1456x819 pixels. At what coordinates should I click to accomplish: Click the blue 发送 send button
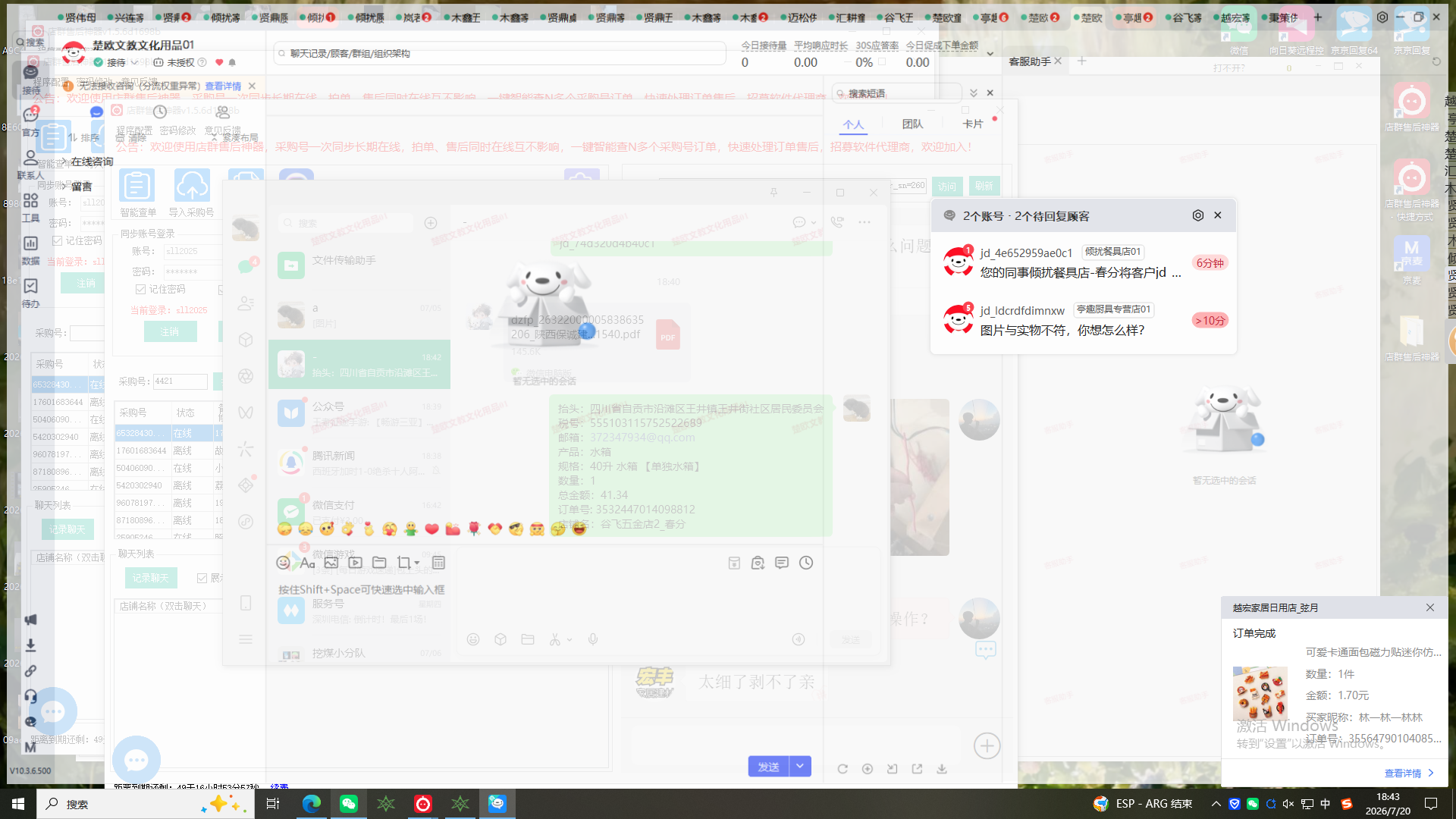768,767
